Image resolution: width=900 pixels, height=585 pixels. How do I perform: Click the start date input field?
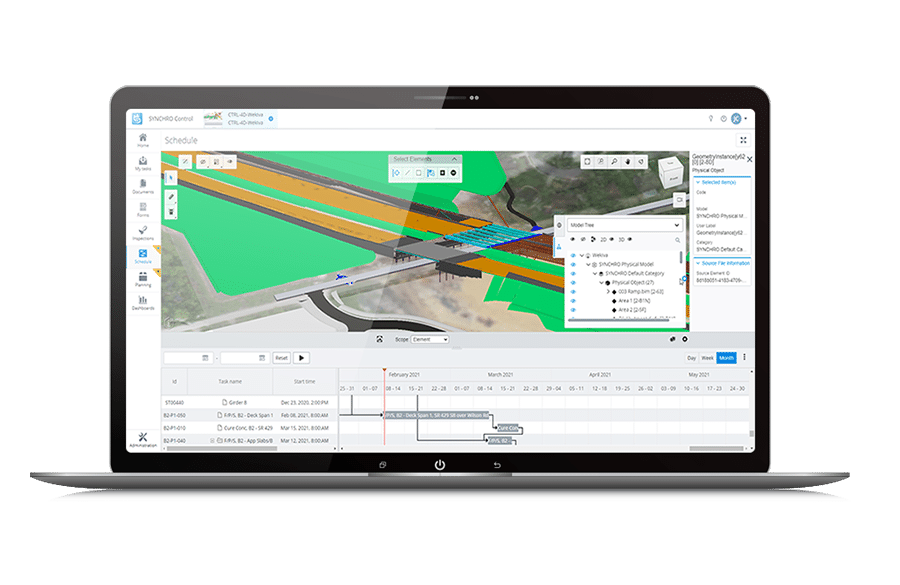(188, 358)
